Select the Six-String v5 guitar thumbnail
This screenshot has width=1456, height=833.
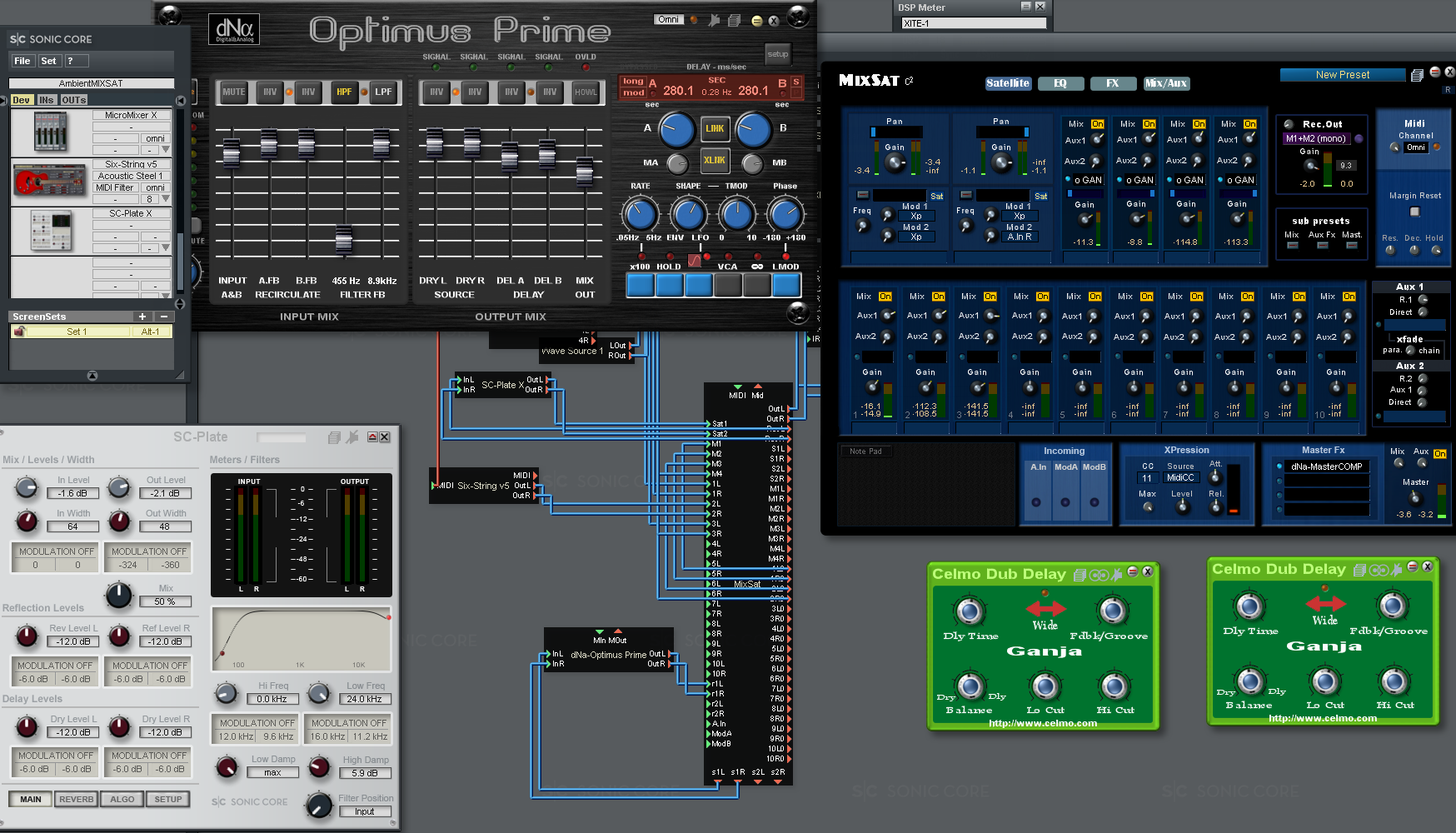pyautogui.click(x=50, y=181)
